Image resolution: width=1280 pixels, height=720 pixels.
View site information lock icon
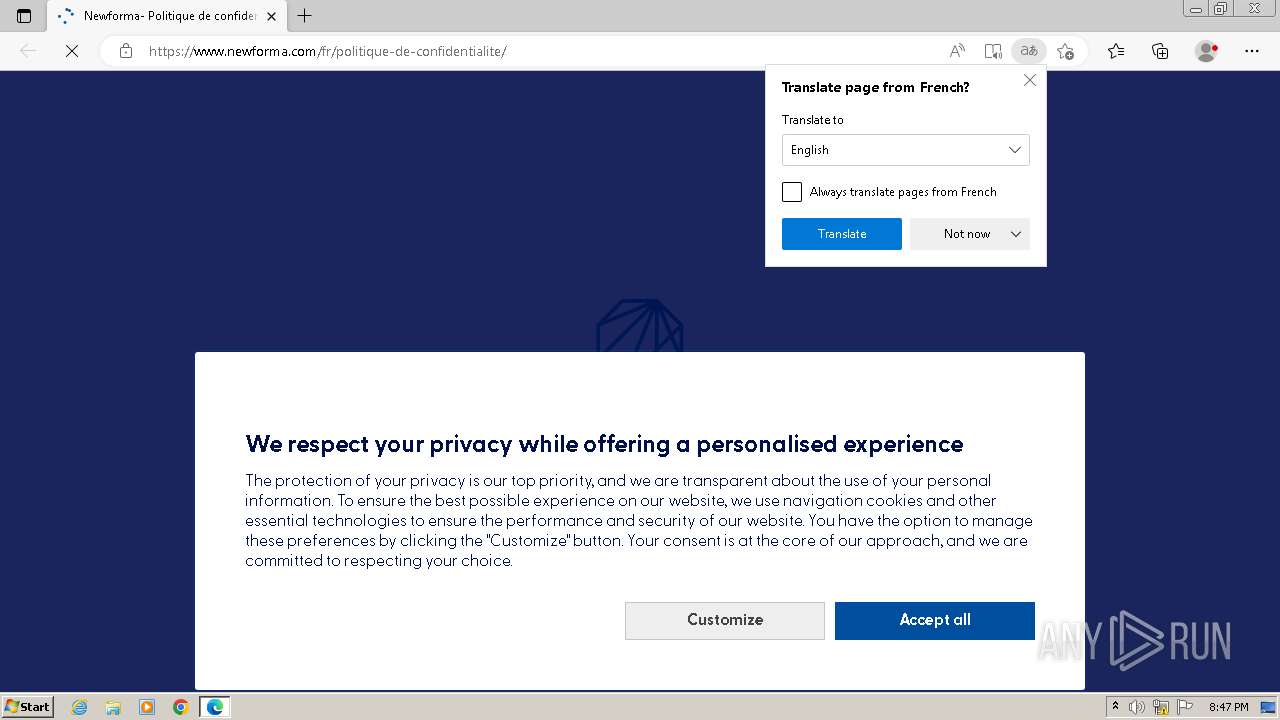coord(126,51)
